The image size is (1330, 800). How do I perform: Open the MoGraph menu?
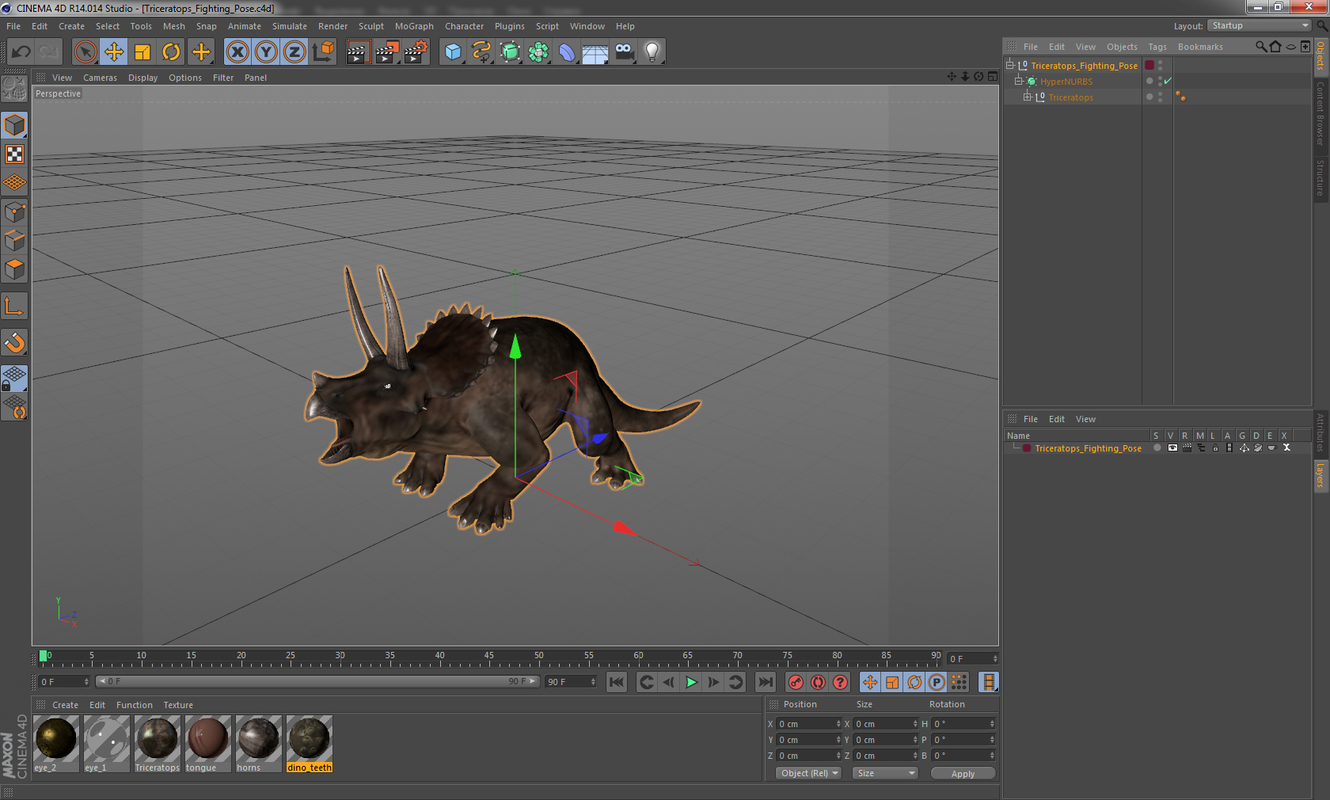414,26
